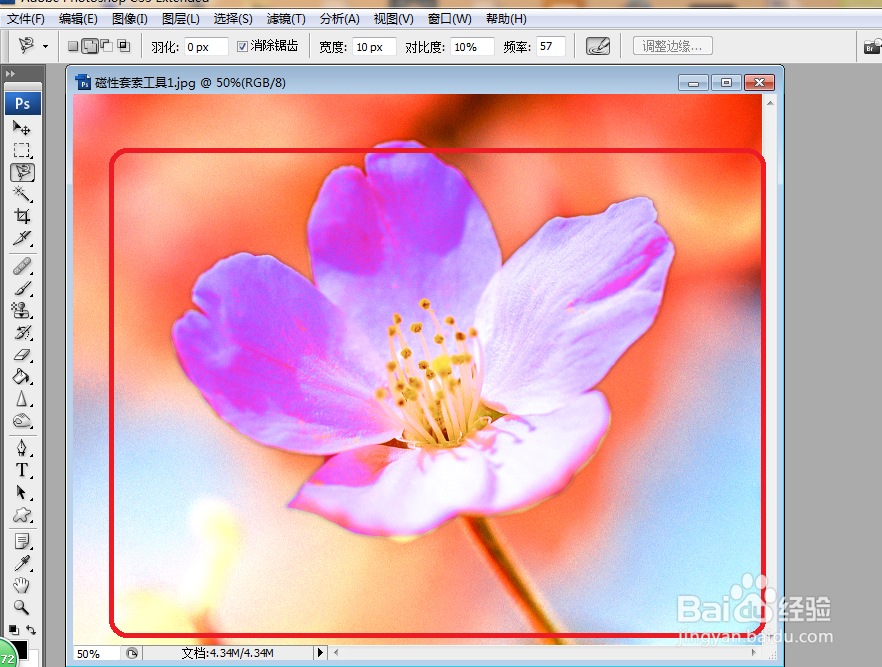Click the 频率 frequency input field
Viewport: 882px width, 667px height.
pos(551,46)
